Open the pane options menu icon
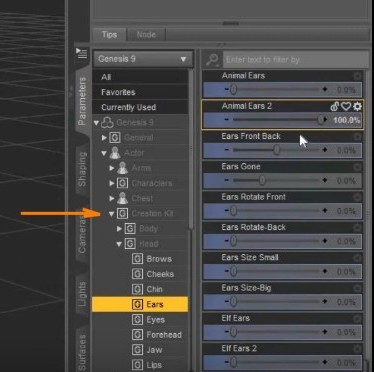Screen dimensions: 374x372 81,53
